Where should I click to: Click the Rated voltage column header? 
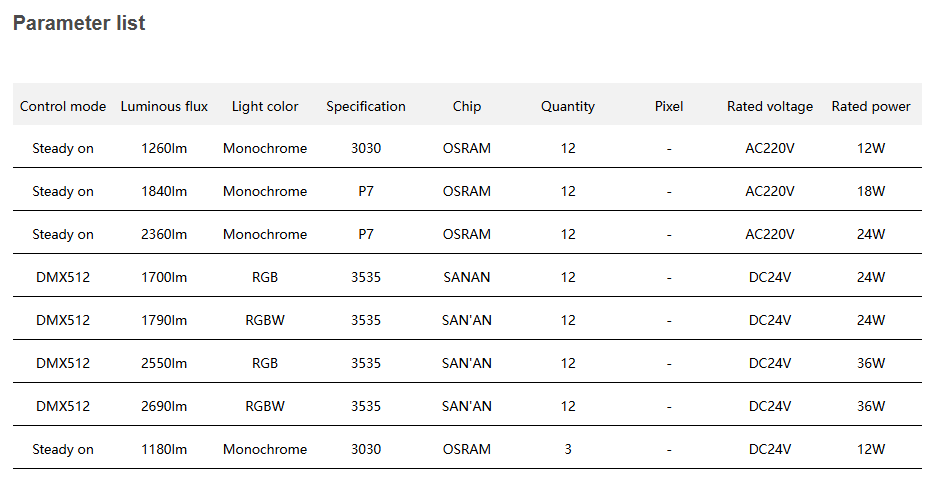(770, 106)
